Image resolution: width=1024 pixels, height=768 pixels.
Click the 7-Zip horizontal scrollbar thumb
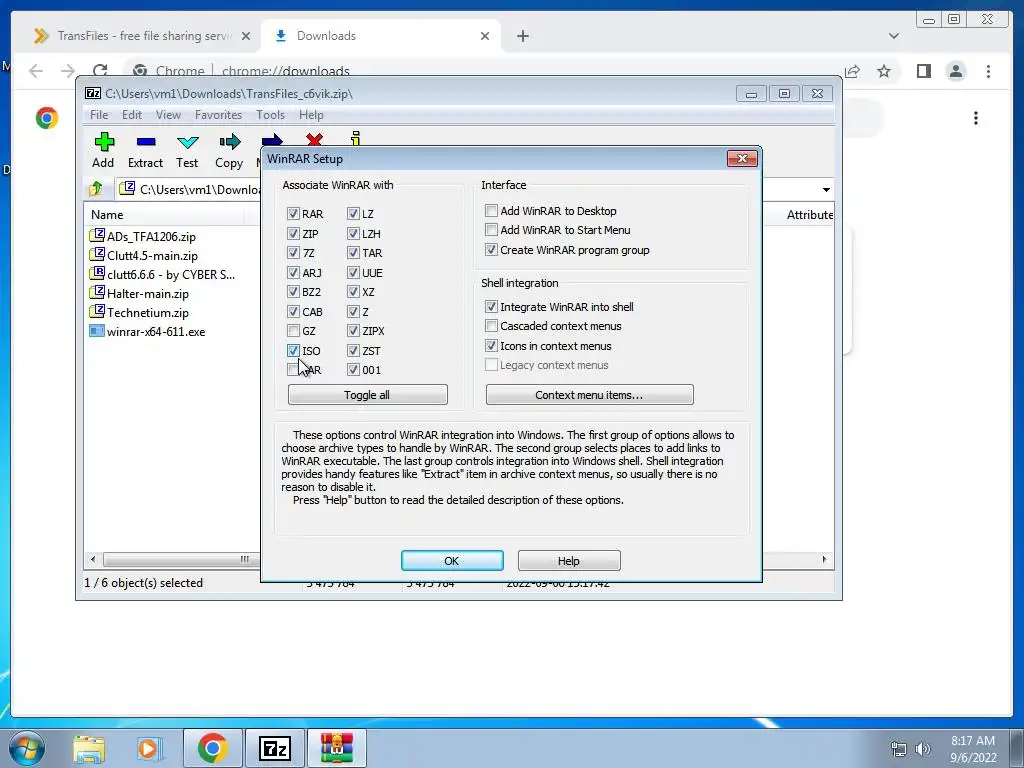click(x=182, y=560)
